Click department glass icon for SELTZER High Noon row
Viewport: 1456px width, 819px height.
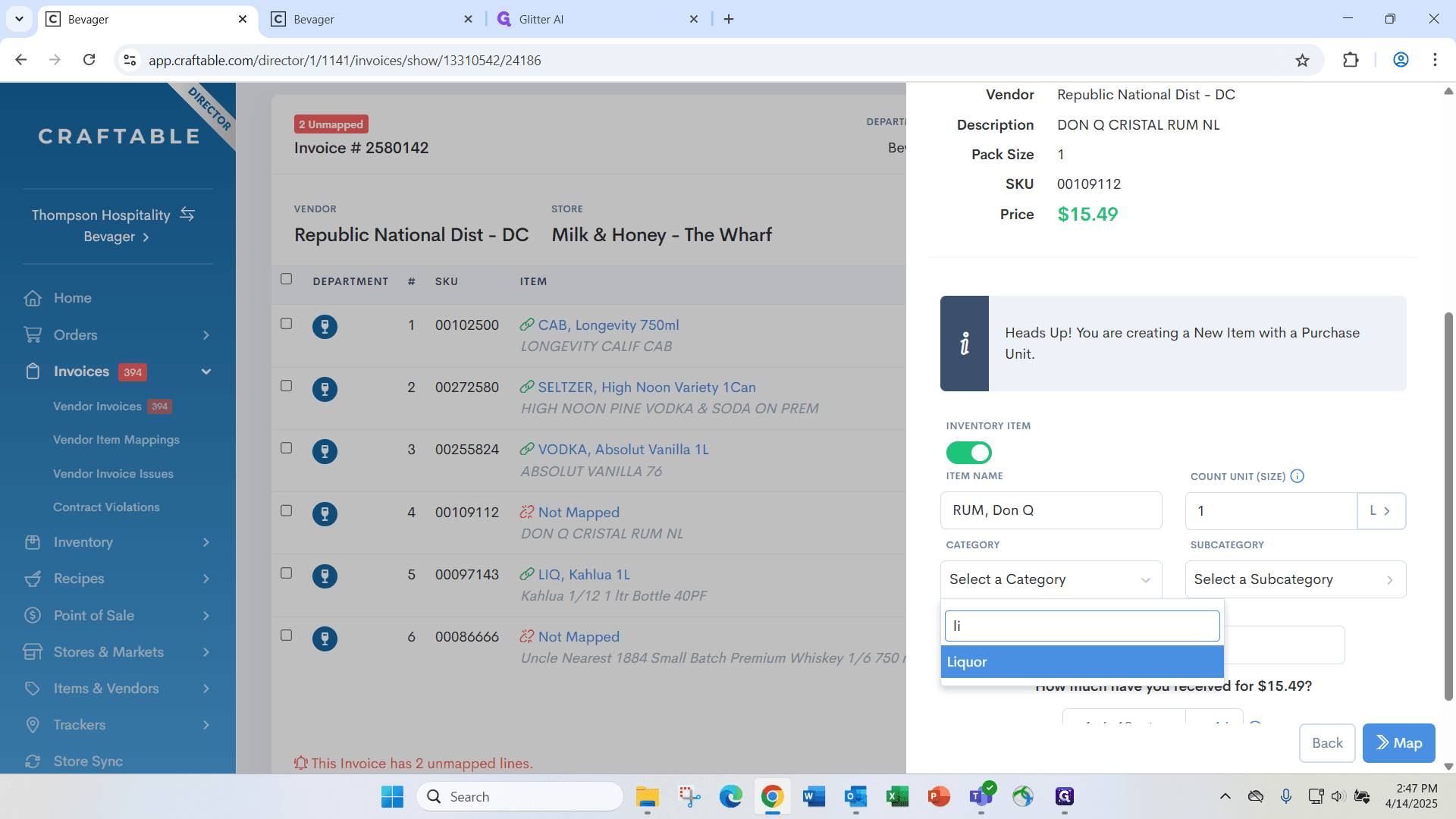pyautogui.click(x=325, y=389)
